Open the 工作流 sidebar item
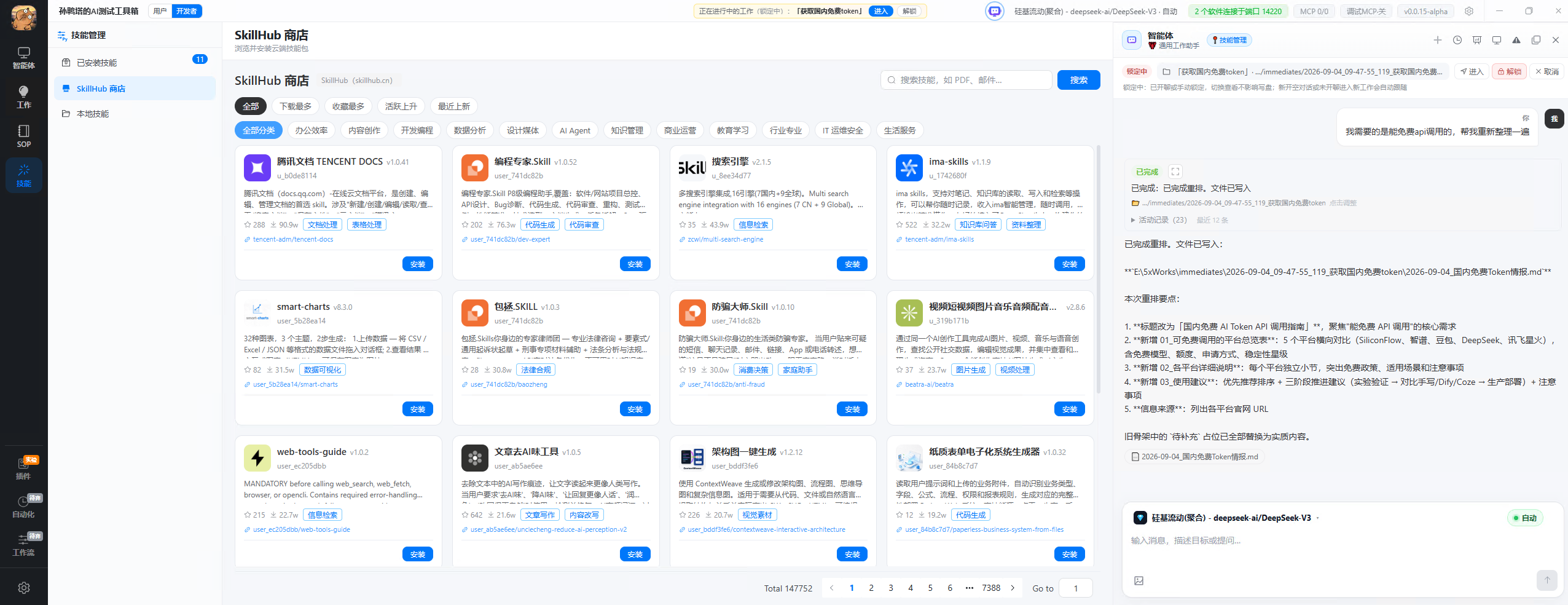 pos(23,545)
